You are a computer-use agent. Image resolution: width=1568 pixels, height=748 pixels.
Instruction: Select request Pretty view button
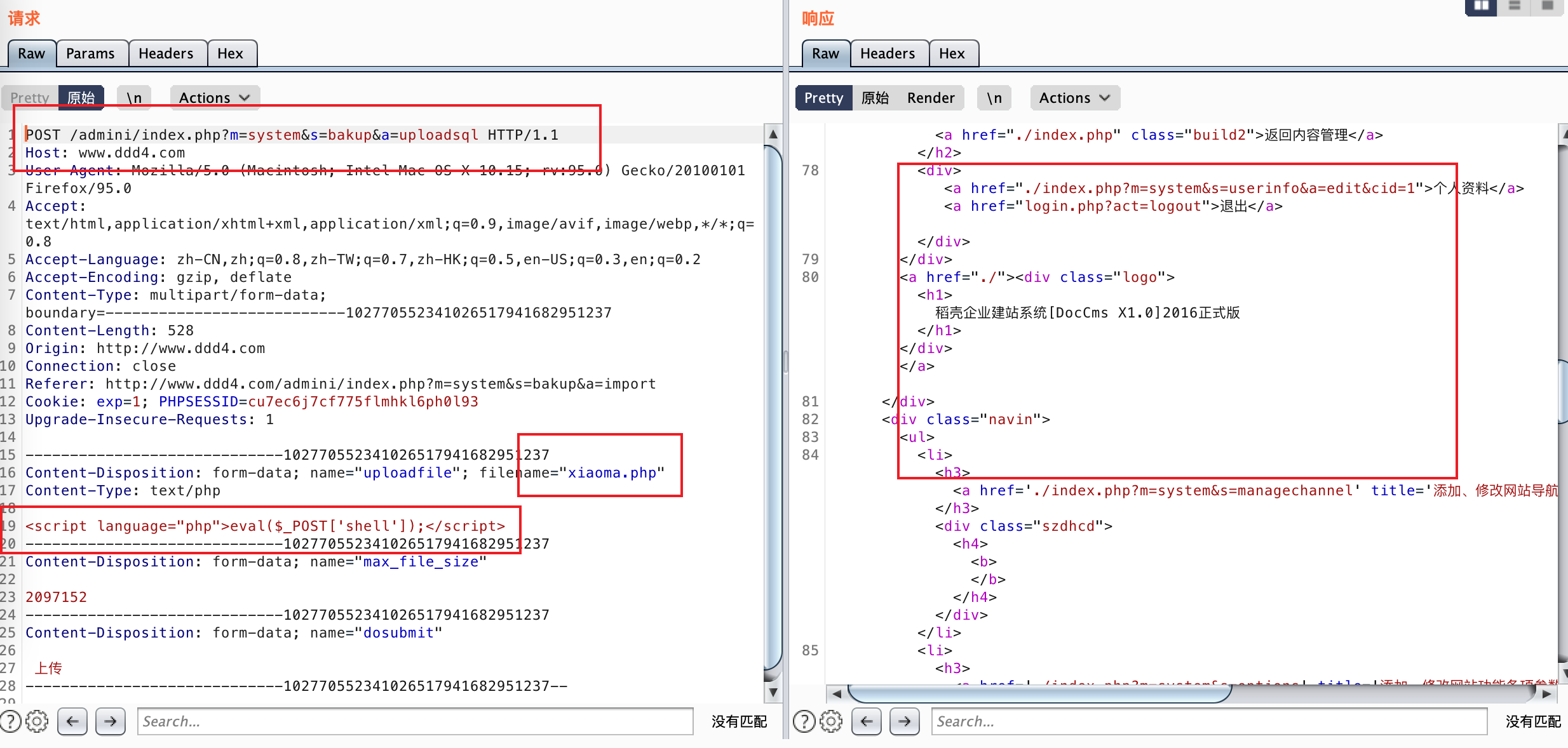click(29, 98)
